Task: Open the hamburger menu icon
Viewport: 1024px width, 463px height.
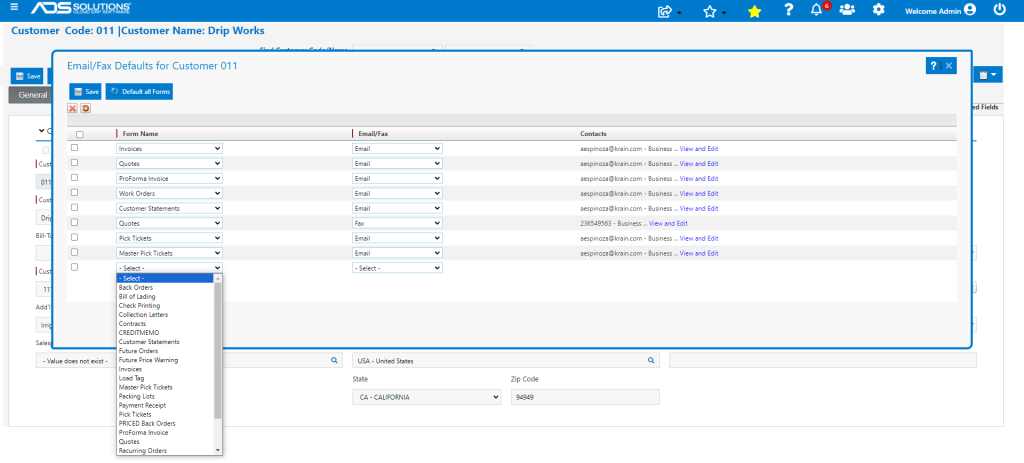Action: (x=14, y=8)
